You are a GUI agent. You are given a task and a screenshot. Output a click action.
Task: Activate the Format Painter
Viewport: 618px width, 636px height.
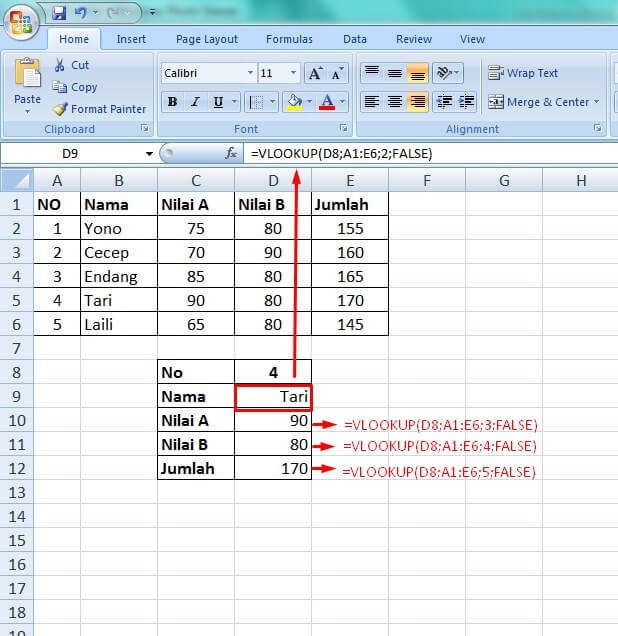pos(99,109)
